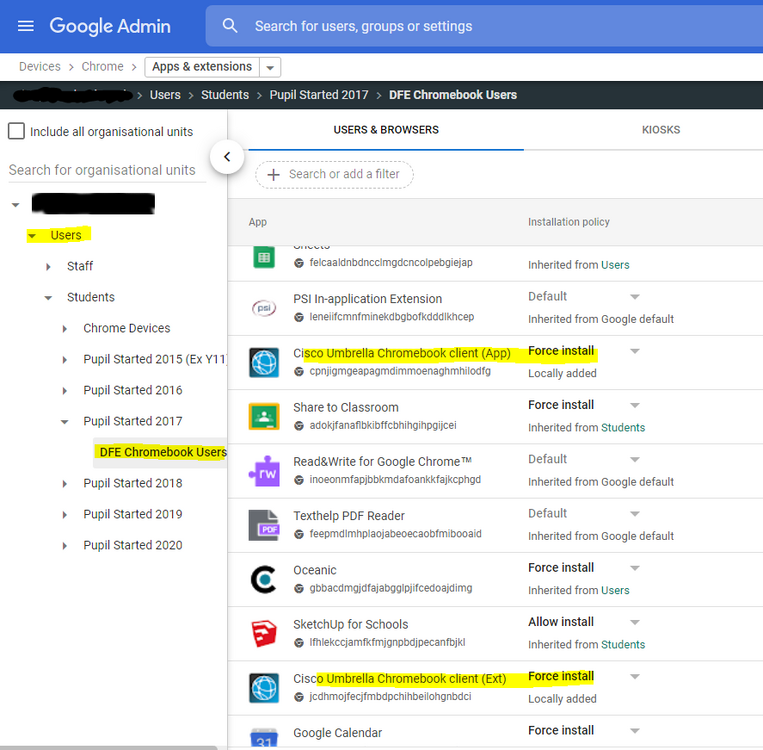Open Share to Classroom policy dropdown
This screenshot has width=763, height=750.
tap(635, 405)
